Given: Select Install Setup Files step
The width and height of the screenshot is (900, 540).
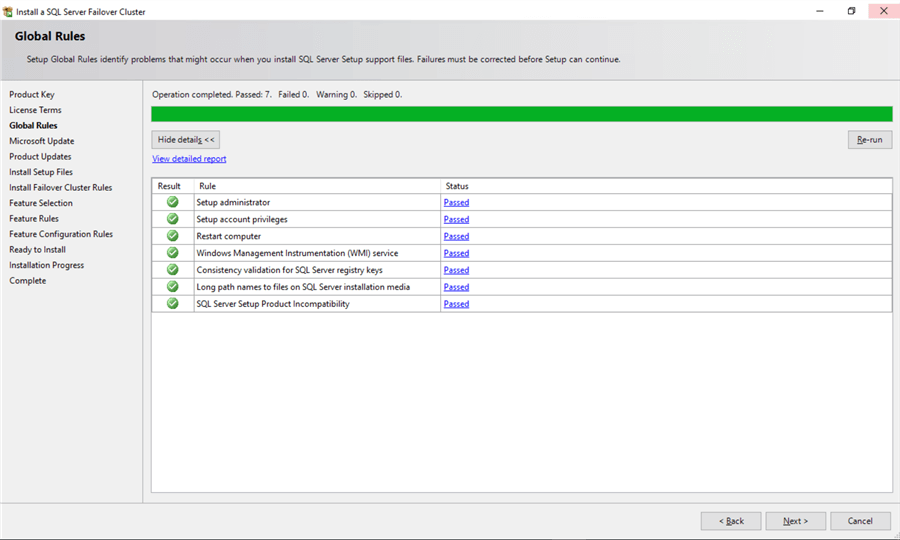Looking at the screenshot, I should click(x=41, y=172).
